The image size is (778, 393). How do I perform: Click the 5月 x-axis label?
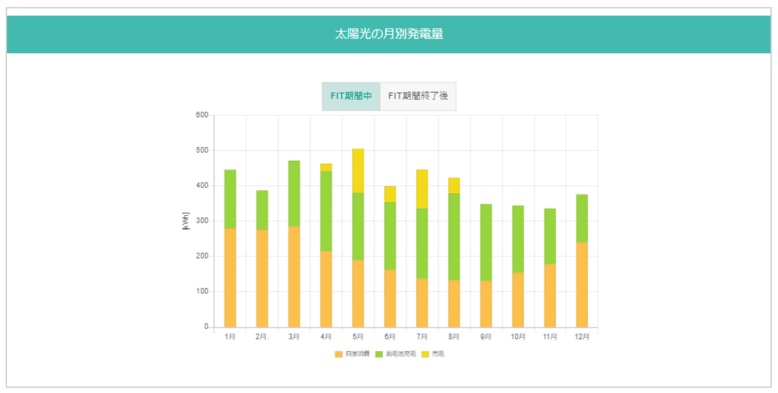point(358,337)
